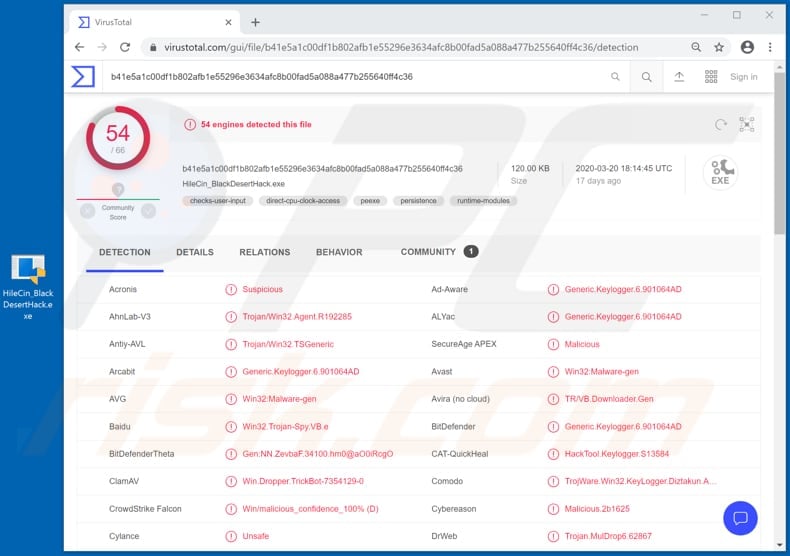Image resolution: width=790 pixels, height=556 pixels.
Task: Click the community score bar
Action: pos(118,199)
